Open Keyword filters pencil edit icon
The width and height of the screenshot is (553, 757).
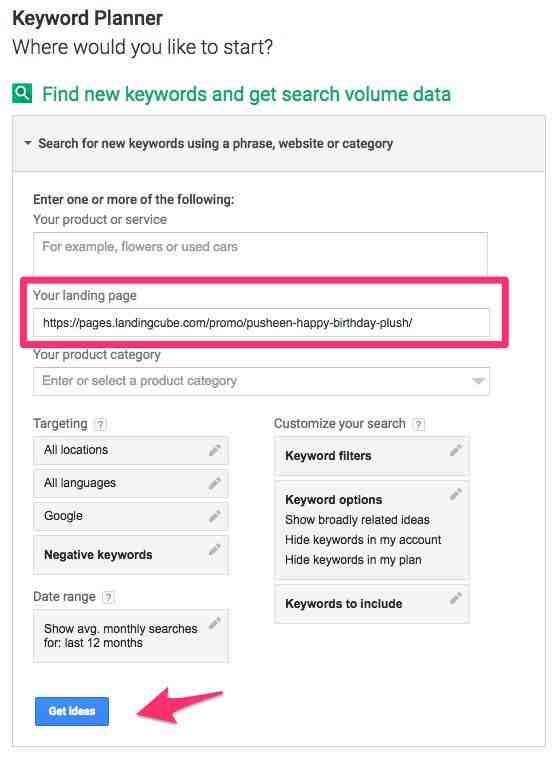pos(456,450)
